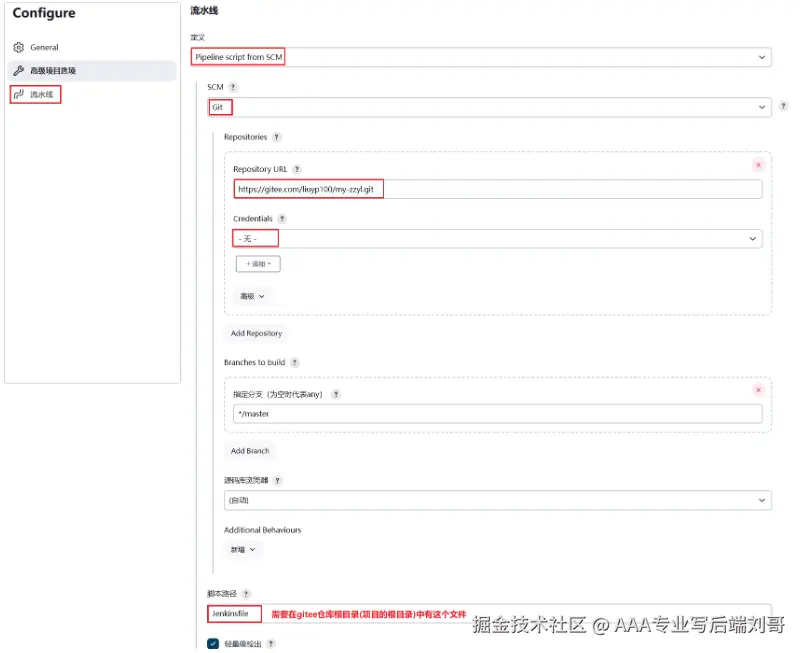Show help for 轻量级检出
This screenshot has height=653, width=803.
point(271,644)
